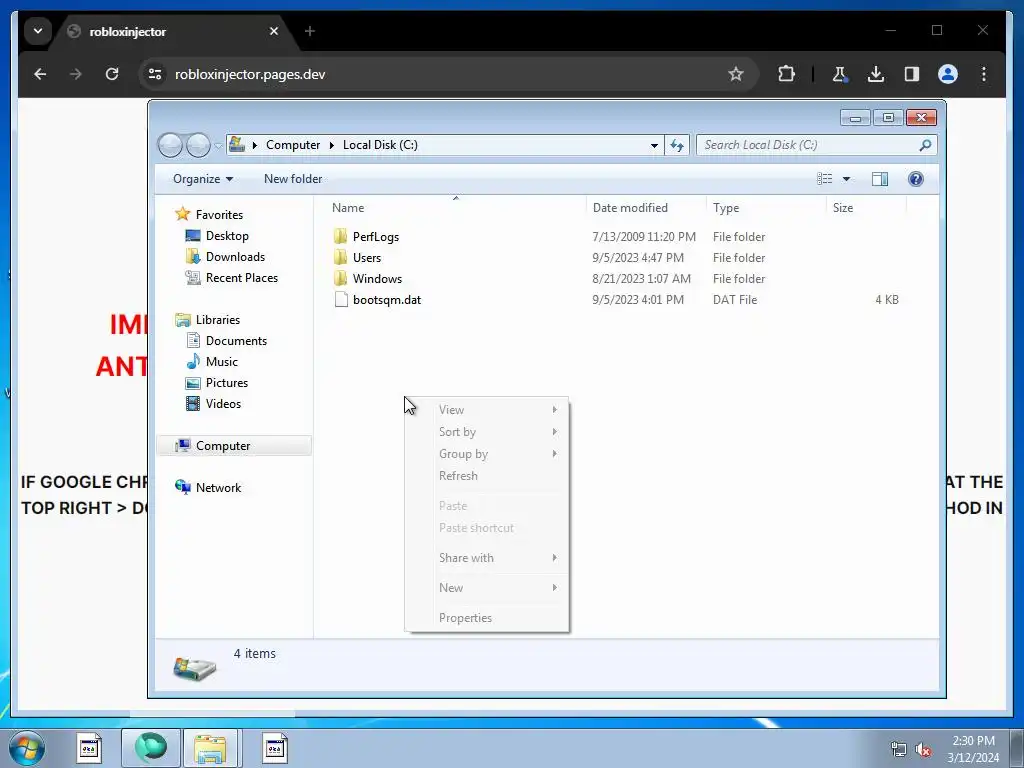1024x768 pixels.
Task: Click Explorer back navigation button
Action: pos(170,145)
